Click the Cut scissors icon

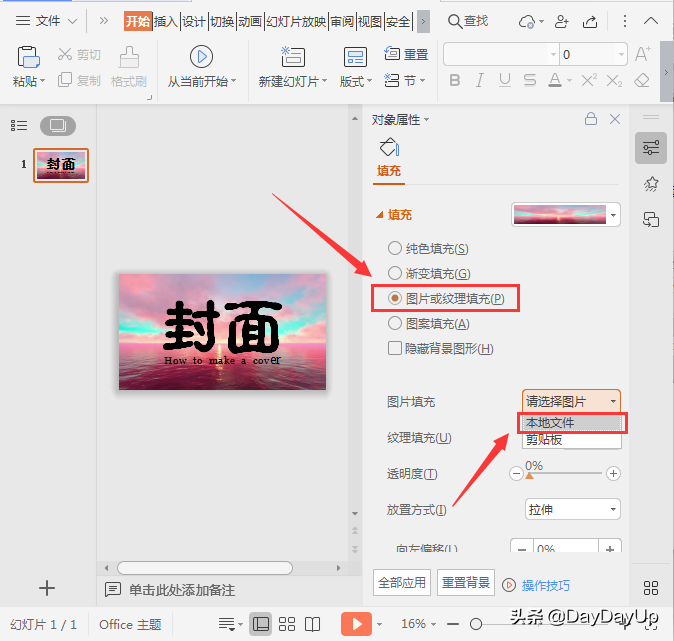[x=65, y=54]
